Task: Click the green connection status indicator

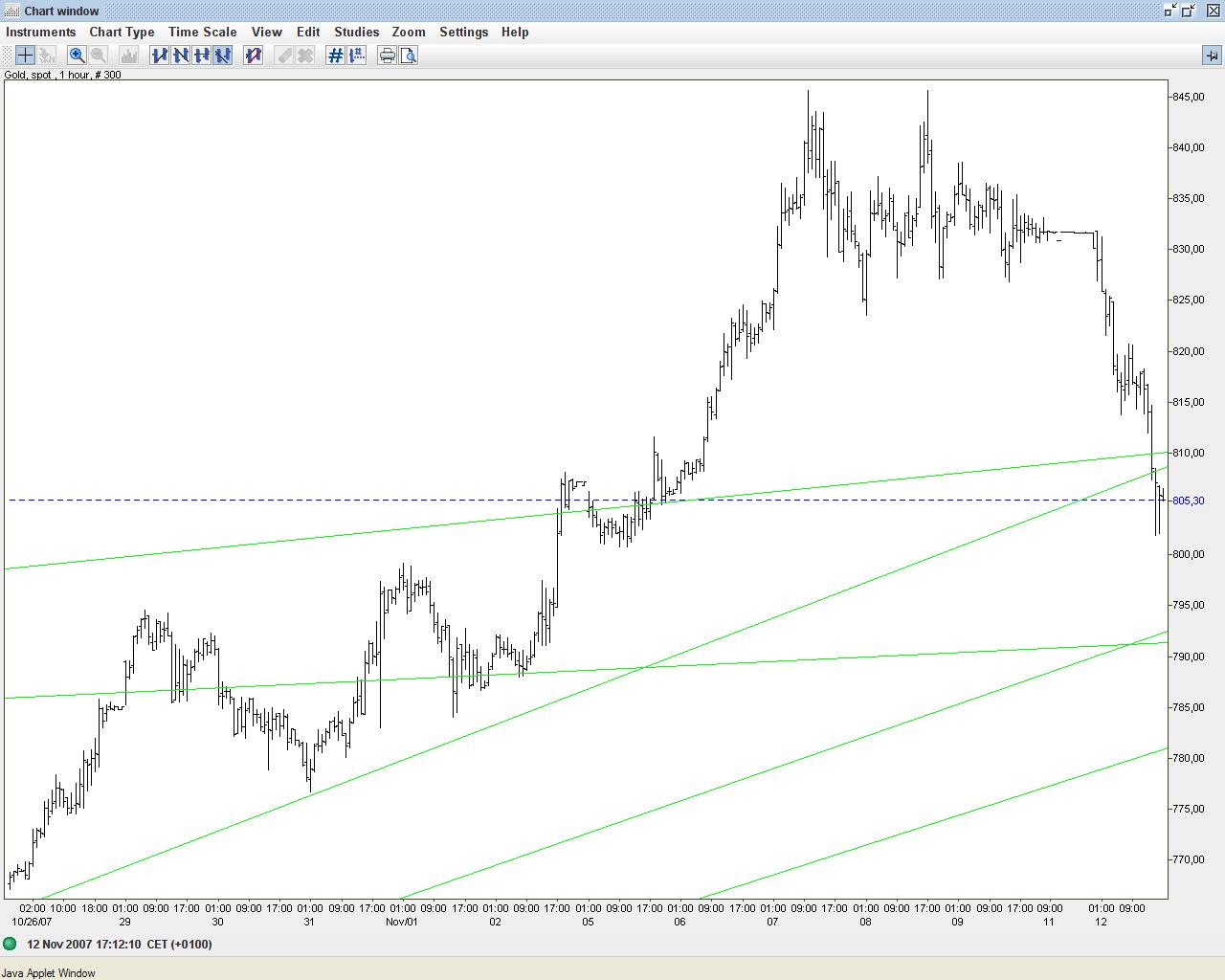Action: tap(11, 945)
